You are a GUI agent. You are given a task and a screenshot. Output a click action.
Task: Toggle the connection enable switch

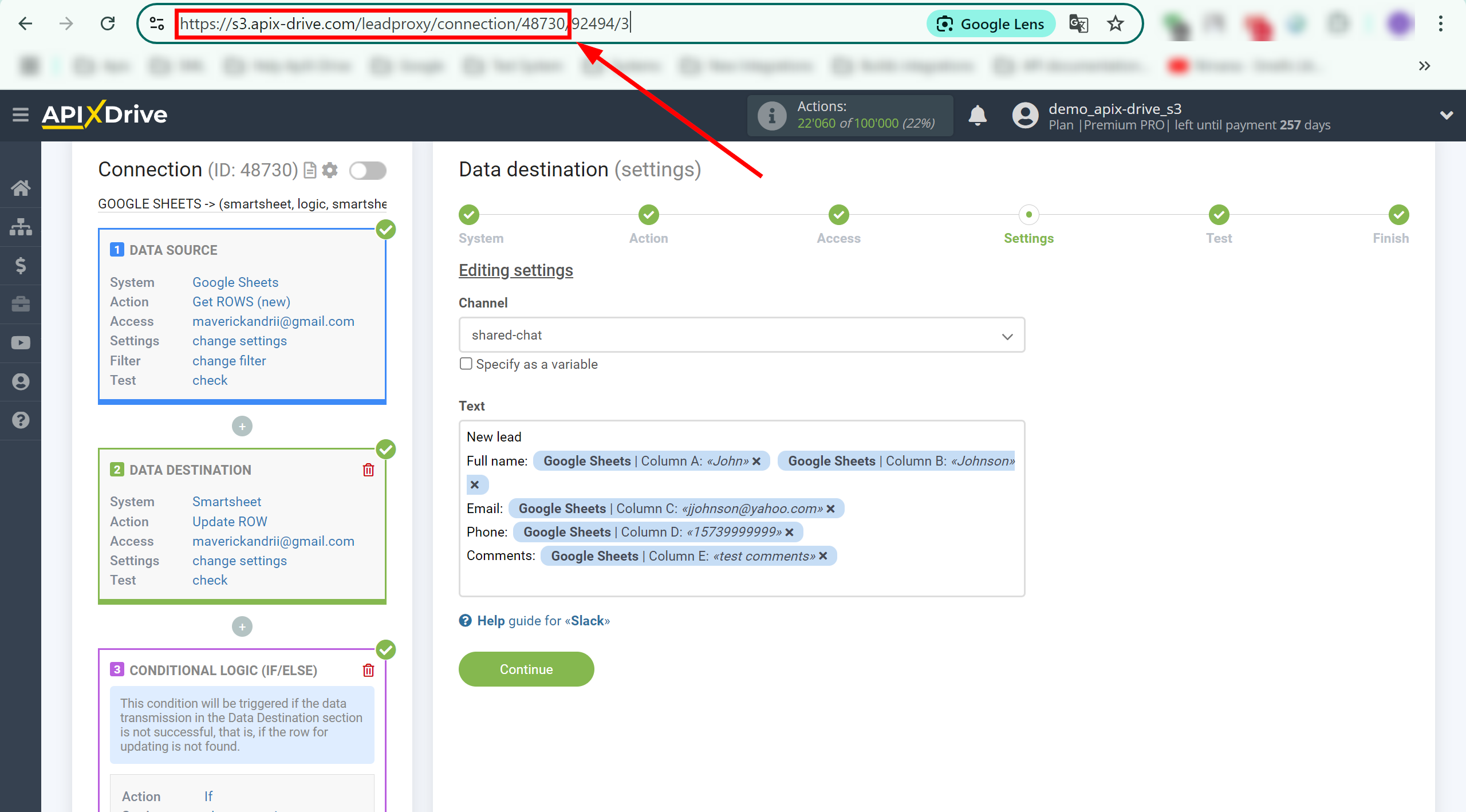(368, 170)
